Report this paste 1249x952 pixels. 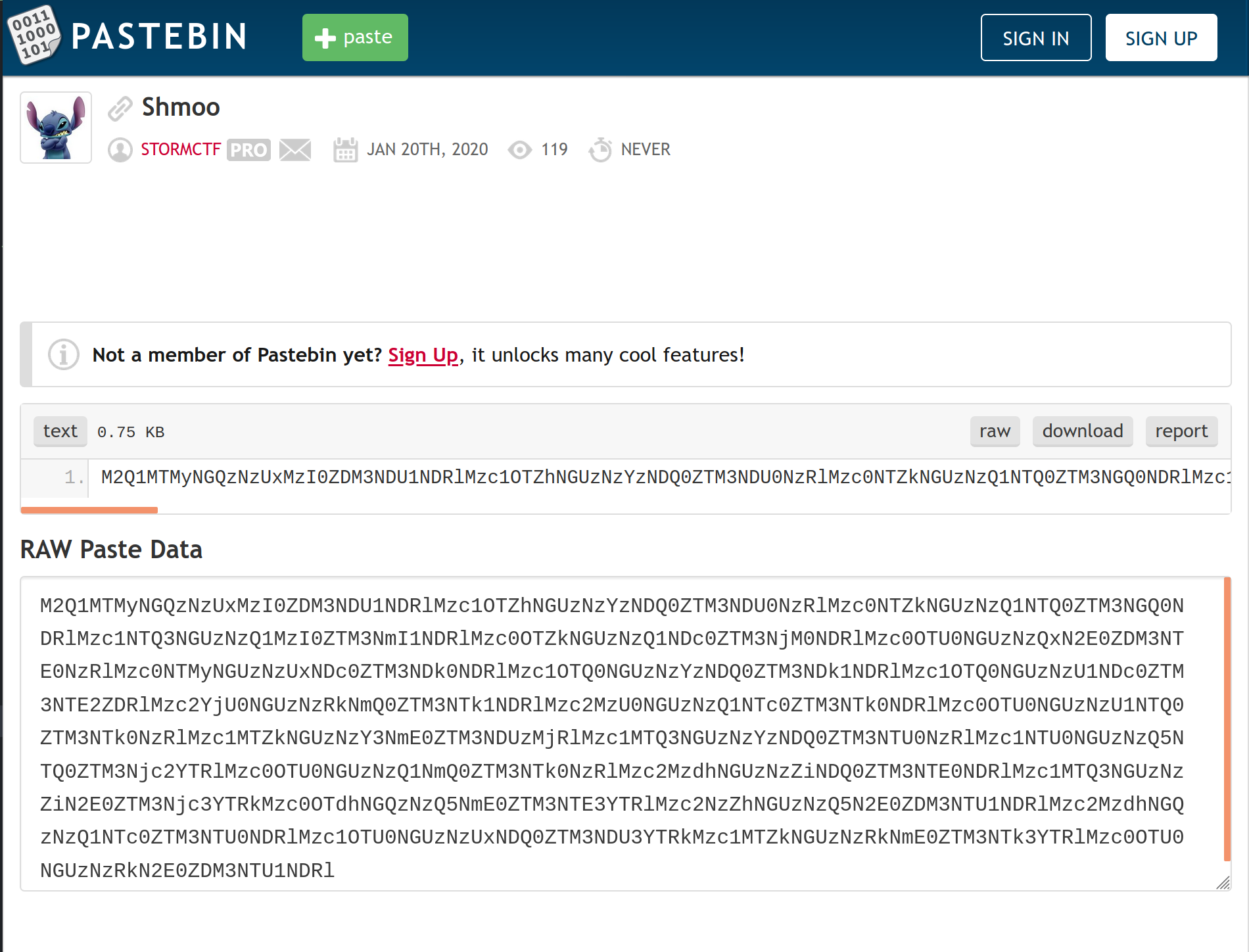tap(1182, 431)
